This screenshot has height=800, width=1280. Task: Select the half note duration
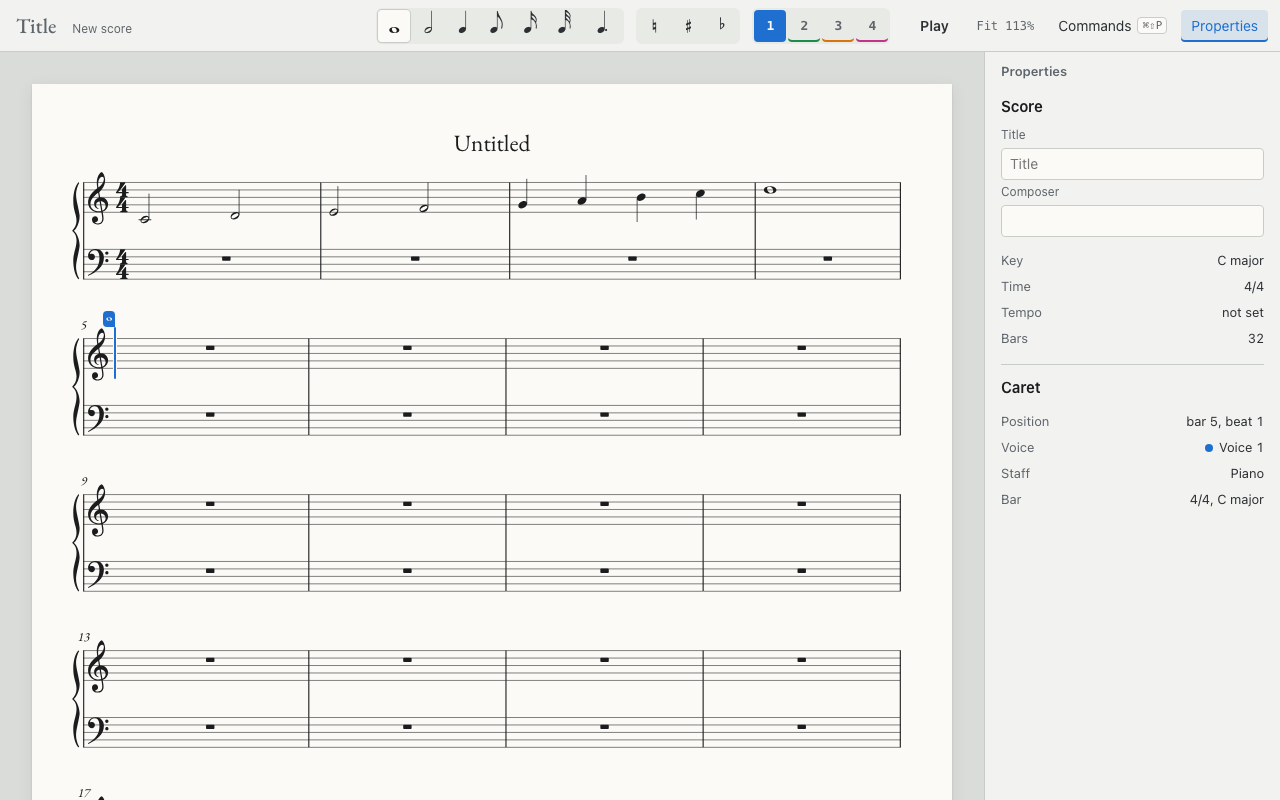coord(428,26)
